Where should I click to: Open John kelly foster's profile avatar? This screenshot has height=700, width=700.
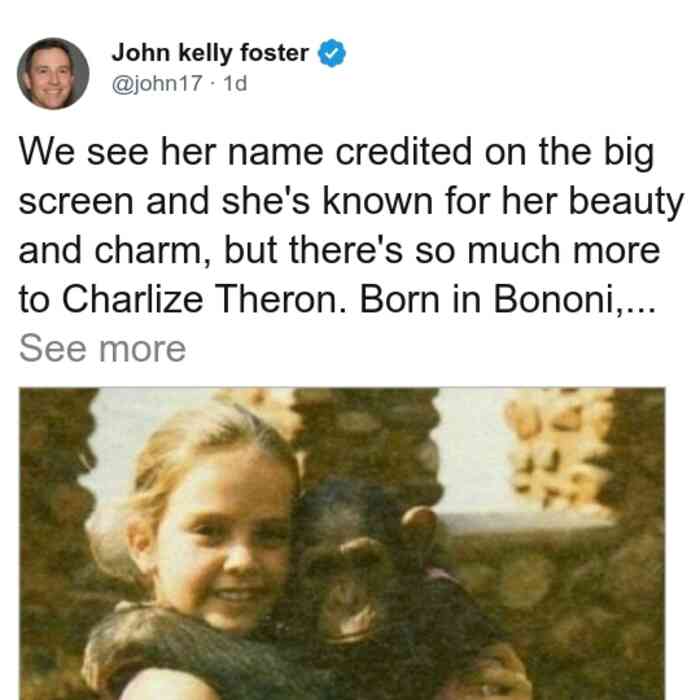[53, 74]
